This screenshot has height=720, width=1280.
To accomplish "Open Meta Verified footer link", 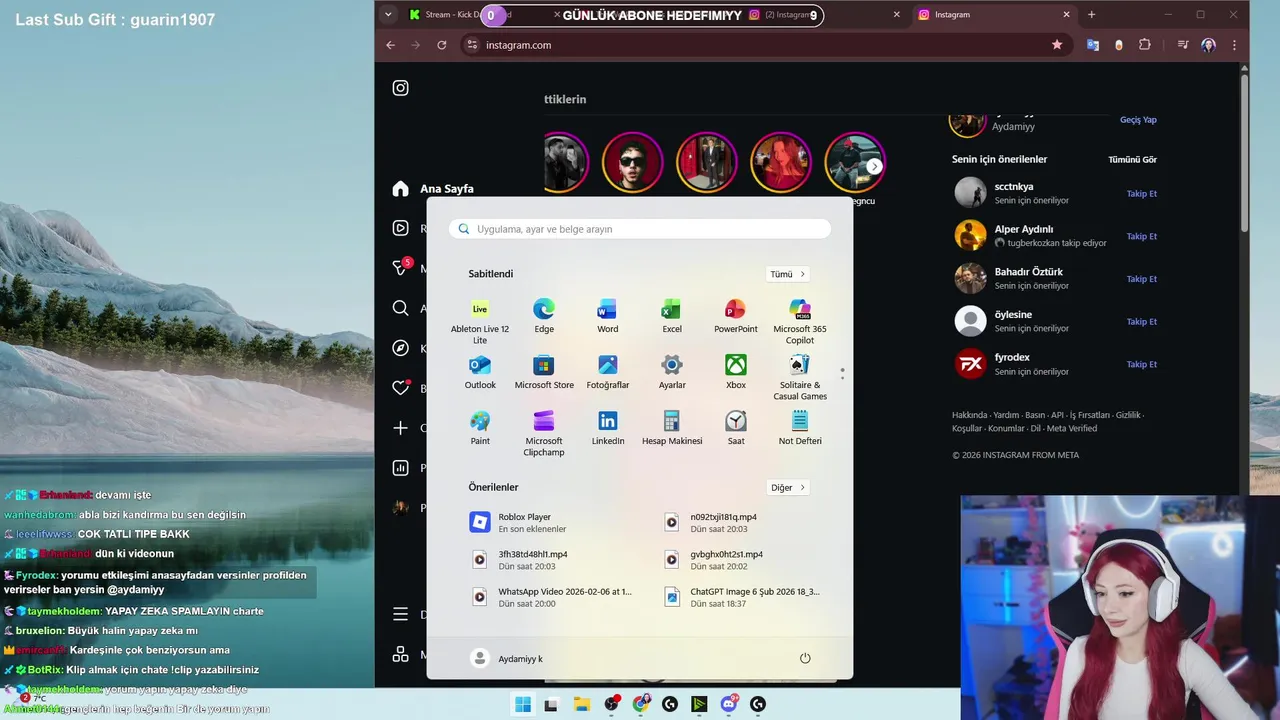I will 1072,429.
